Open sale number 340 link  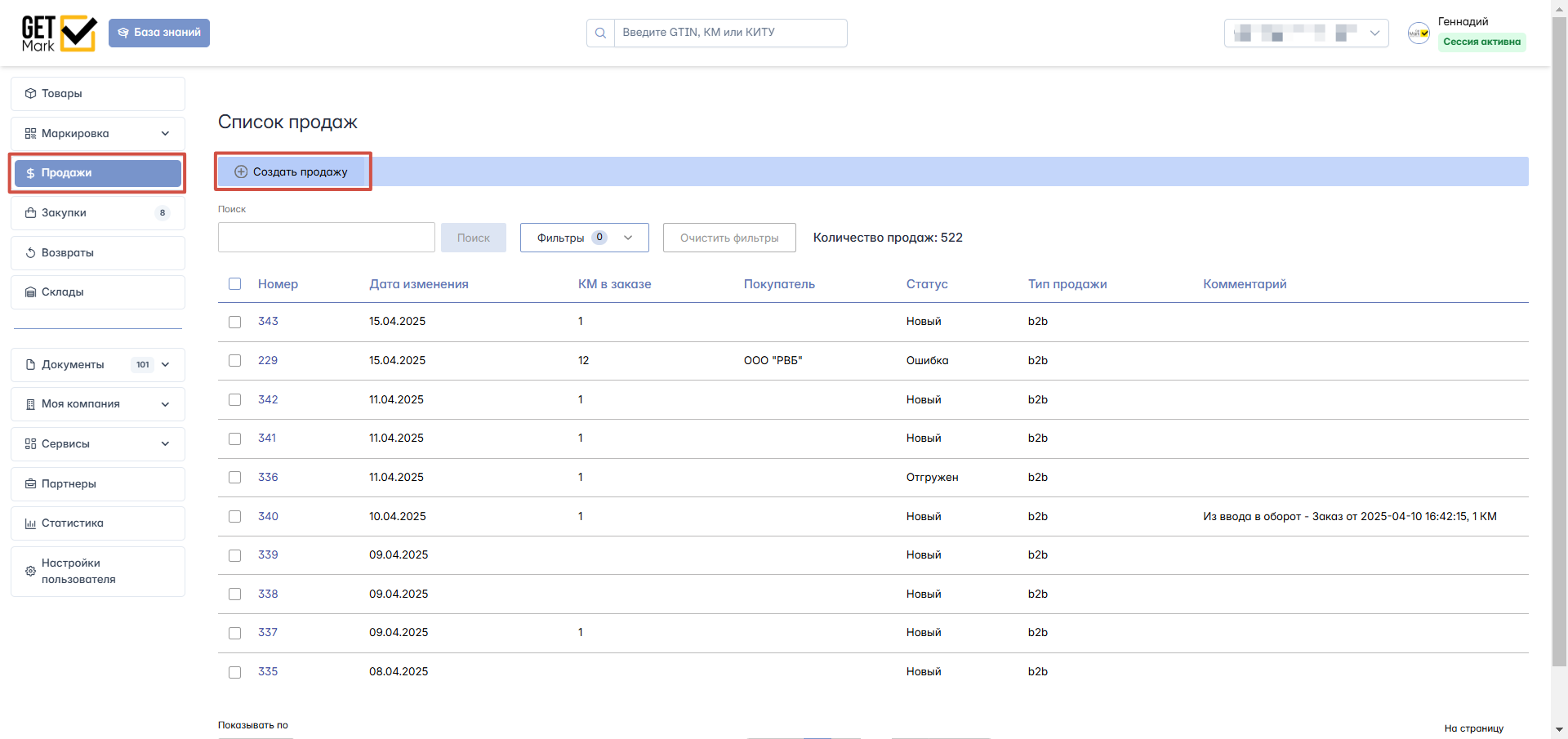(x=268, y=516)
